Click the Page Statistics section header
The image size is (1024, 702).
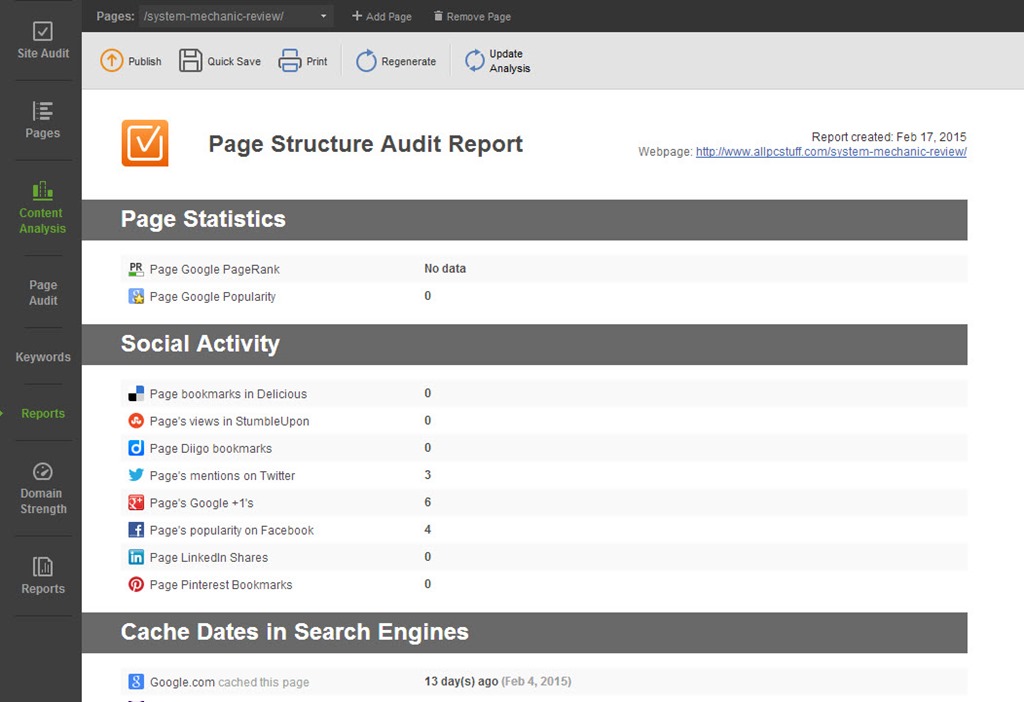524,219
